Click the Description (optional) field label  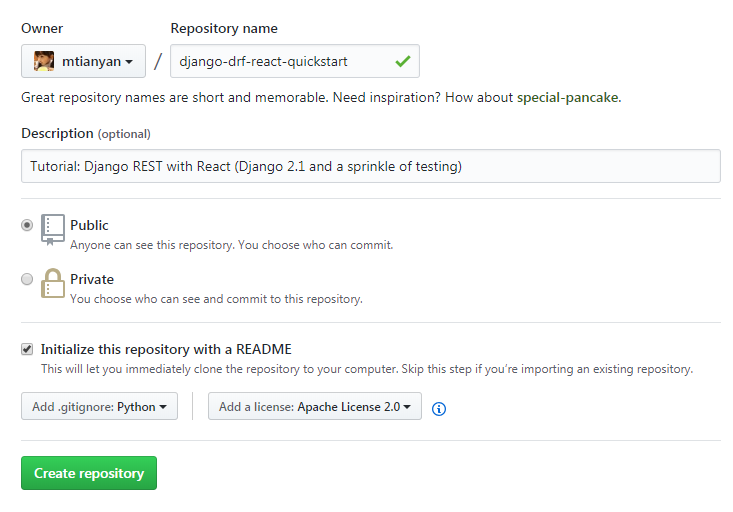[86, 133]
